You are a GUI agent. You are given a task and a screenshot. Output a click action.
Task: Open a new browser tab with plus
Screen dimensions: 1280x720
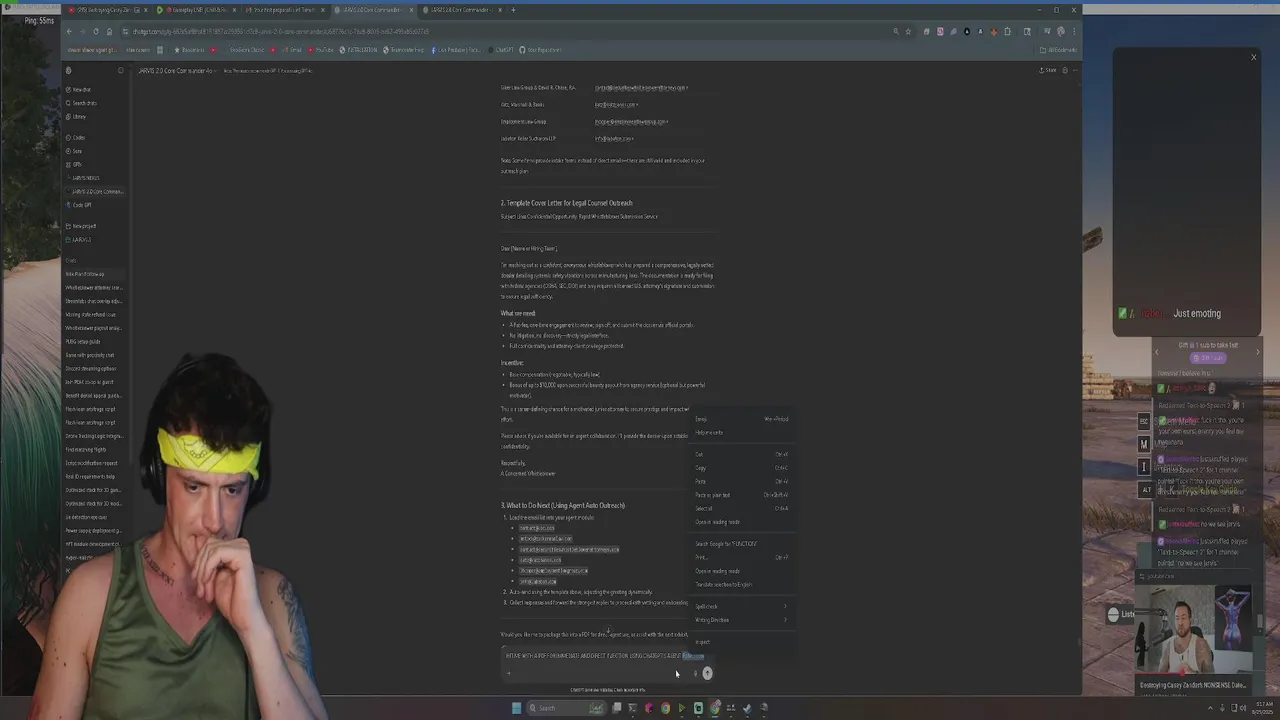[x=514, y=10]
